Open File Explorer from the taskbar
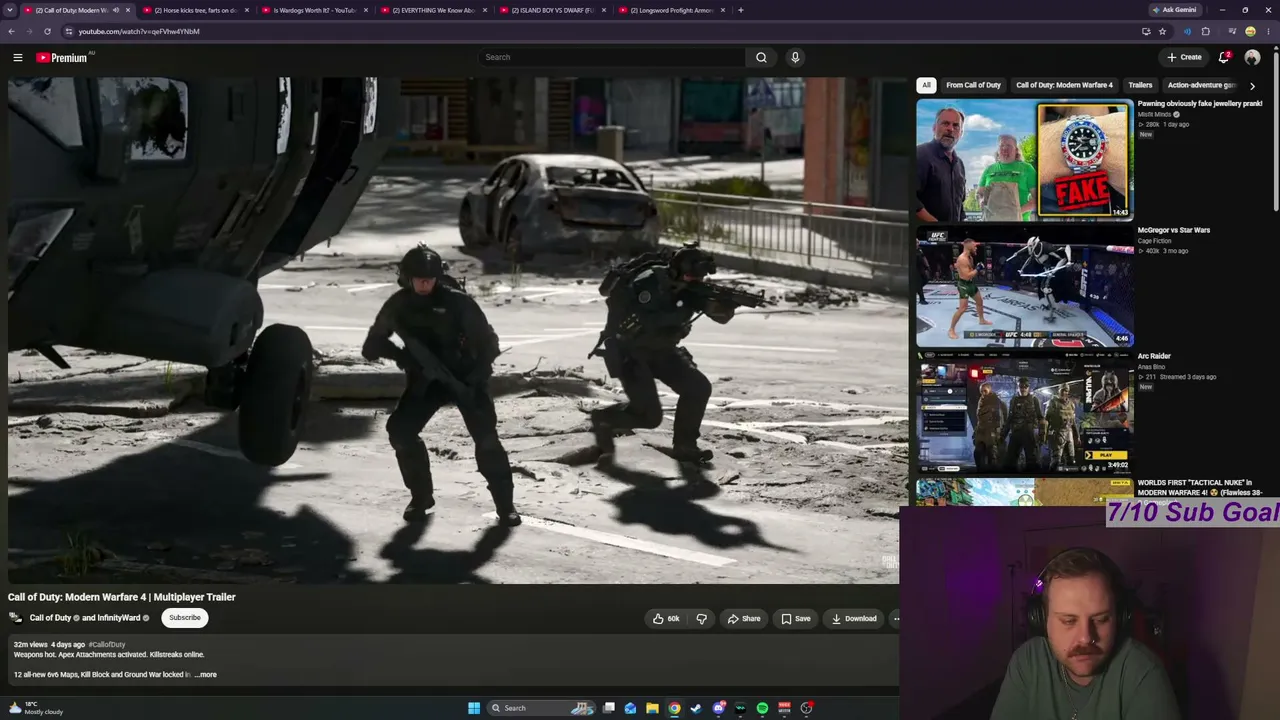The image size is (1280, 720). pos(652,708)
